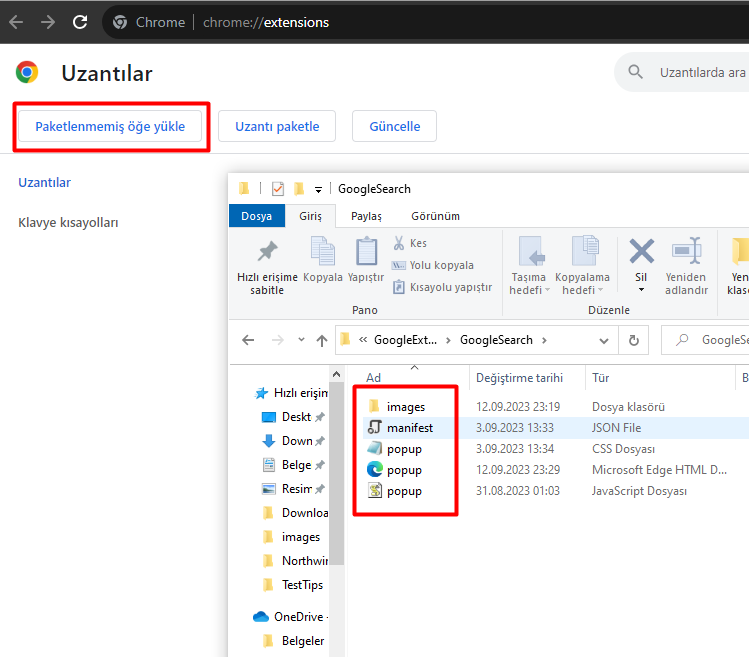Image resolution: width=749 pixels, height=657 pixels.
Task: Click Kısayolu yapıştır command
Action: [x=442, y=287]
